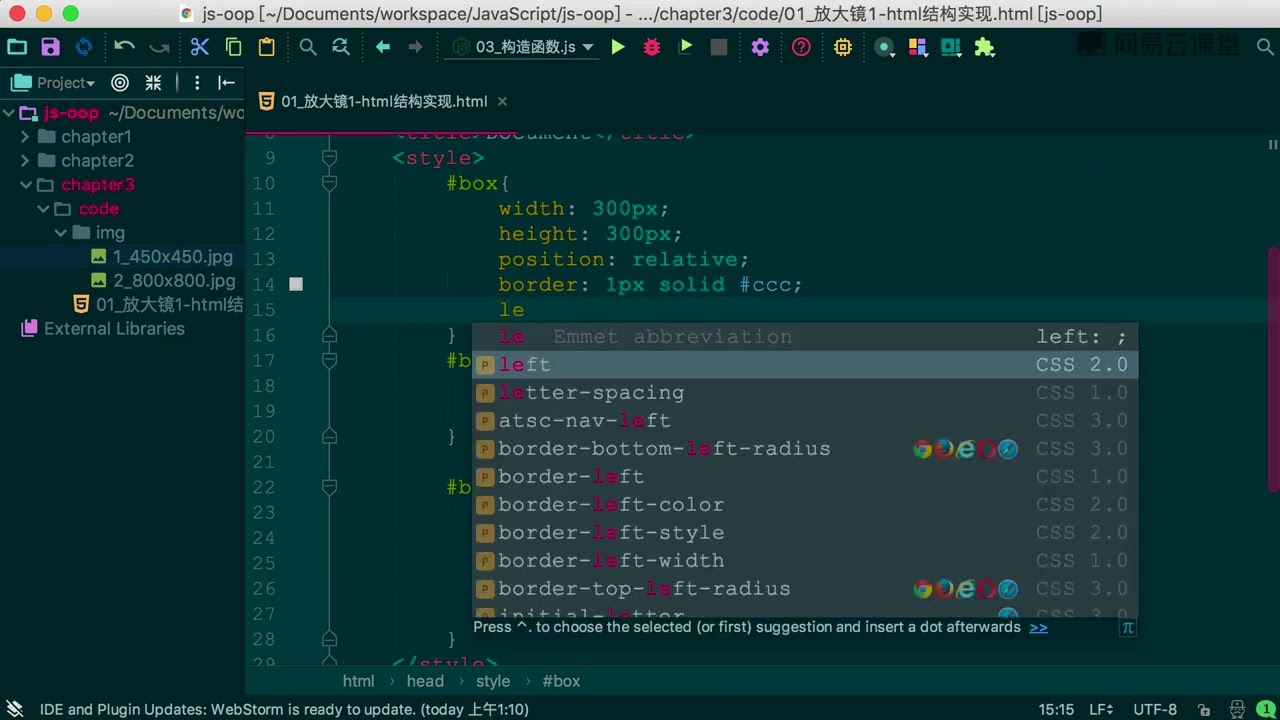1280x720 pixels.
Task: Fold the style tag at line 9
Action: (329, 158)
